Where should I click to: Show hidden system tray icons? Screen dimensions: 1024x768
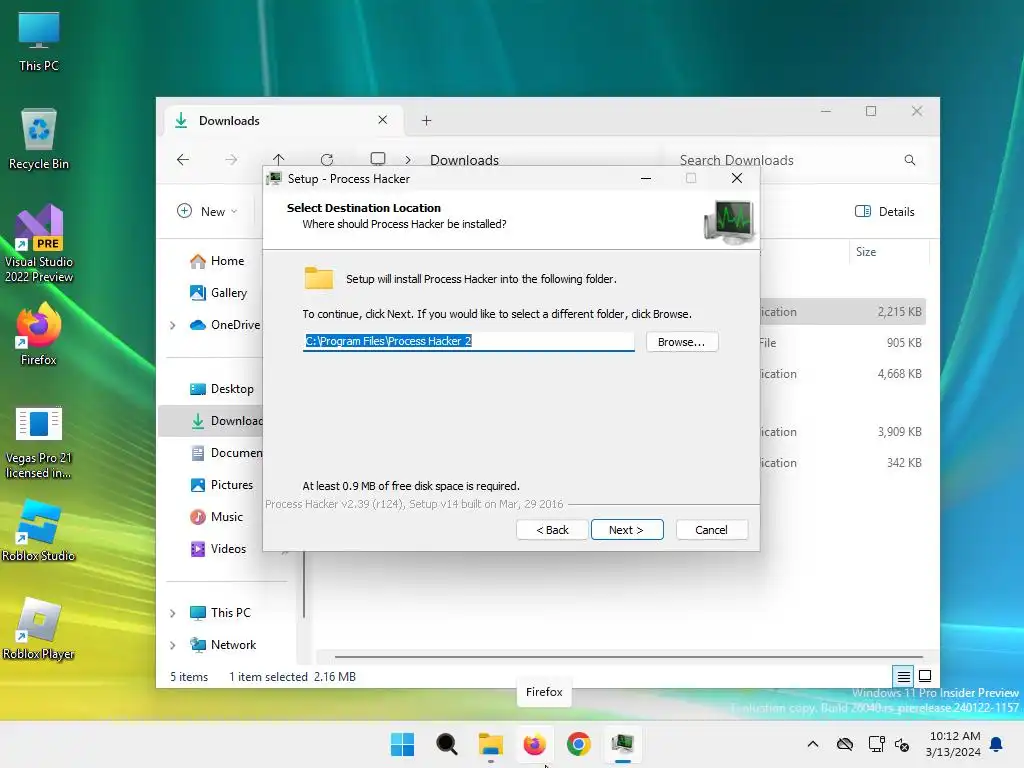pyautogui.click(x=813, y=744)
